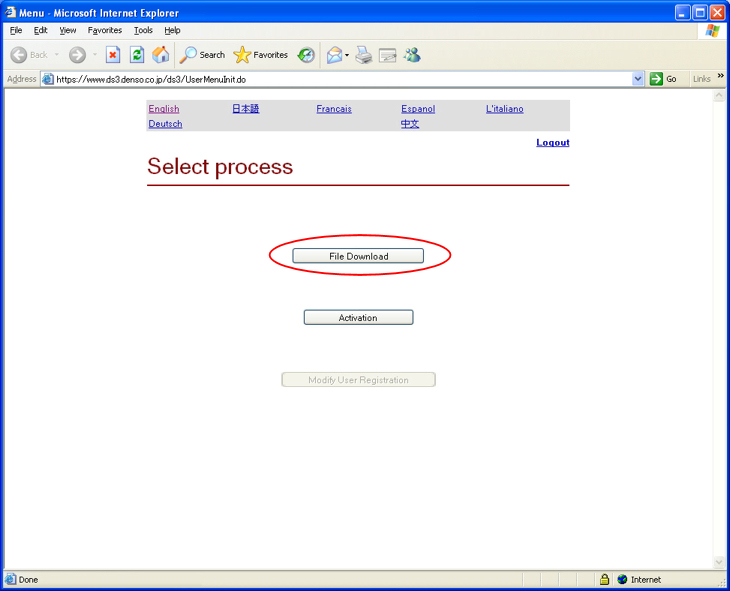Click the address bar URL field

click(x=342, y=79)
